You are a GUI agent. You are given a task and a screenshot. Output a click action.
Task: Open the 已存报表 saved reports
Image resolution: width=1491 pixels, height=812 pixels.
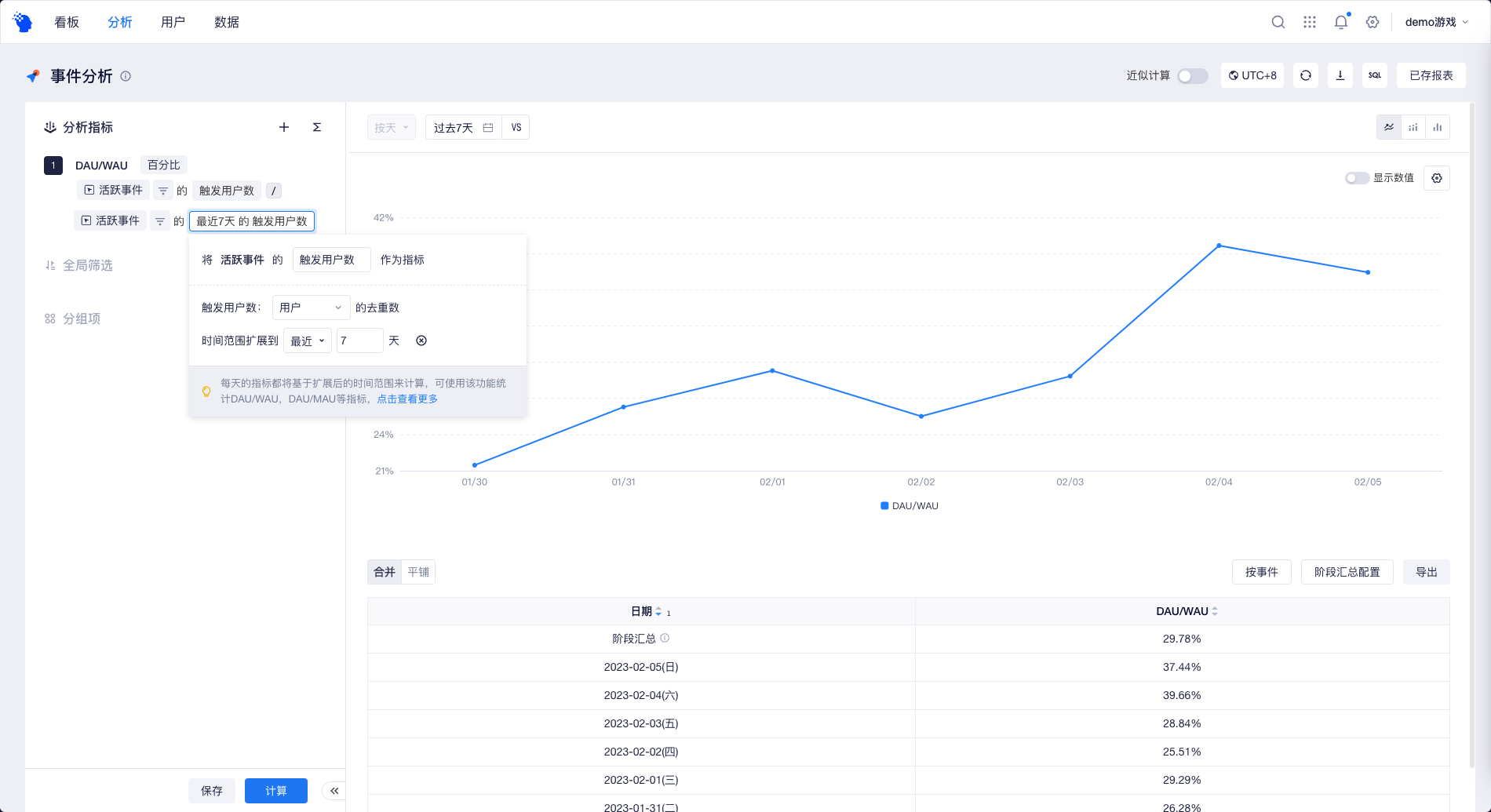1431,75
